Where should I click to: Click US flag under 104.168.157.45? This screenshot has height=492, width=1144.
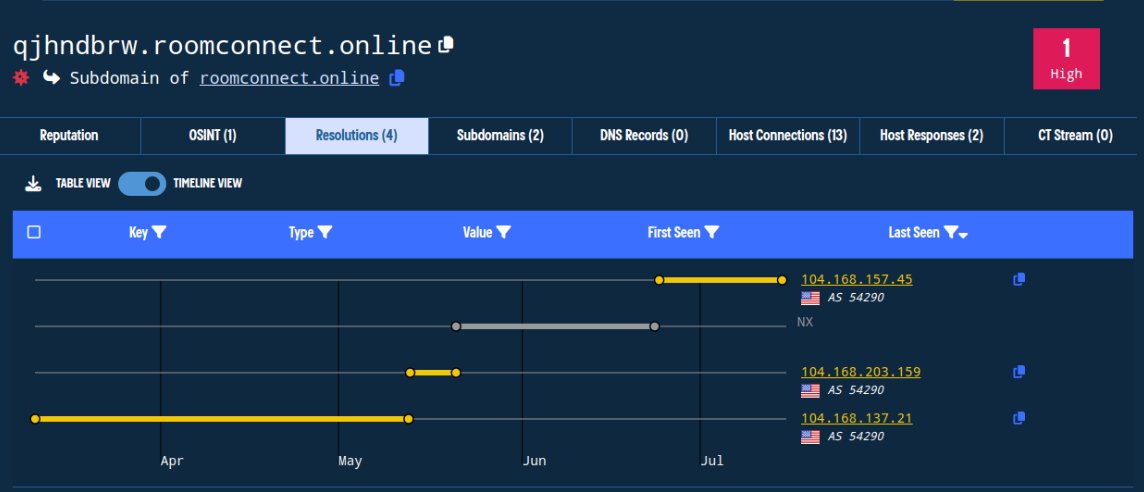(x=810, y=298)
